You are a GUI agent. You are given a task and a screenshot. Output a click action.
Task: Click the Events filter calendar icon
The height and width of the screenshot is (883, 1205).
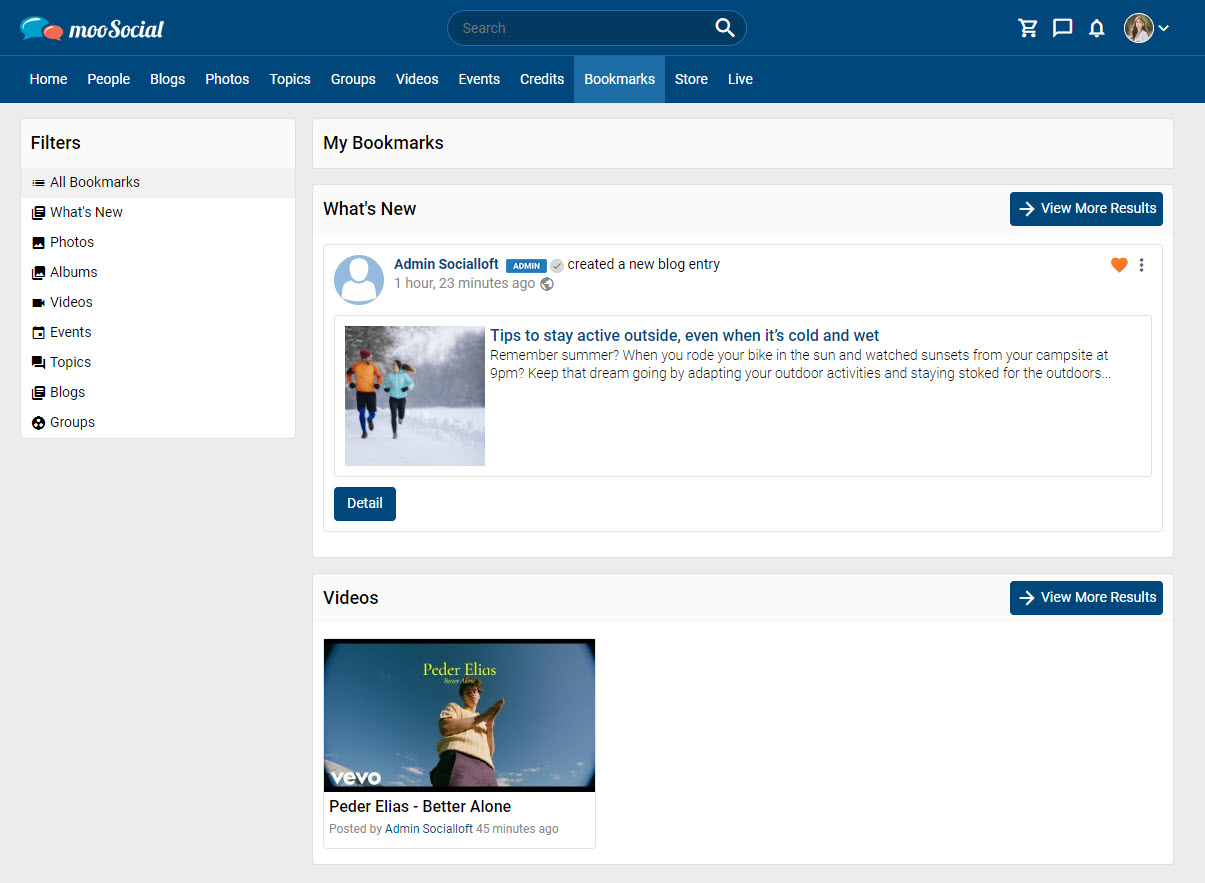(38, 333)
